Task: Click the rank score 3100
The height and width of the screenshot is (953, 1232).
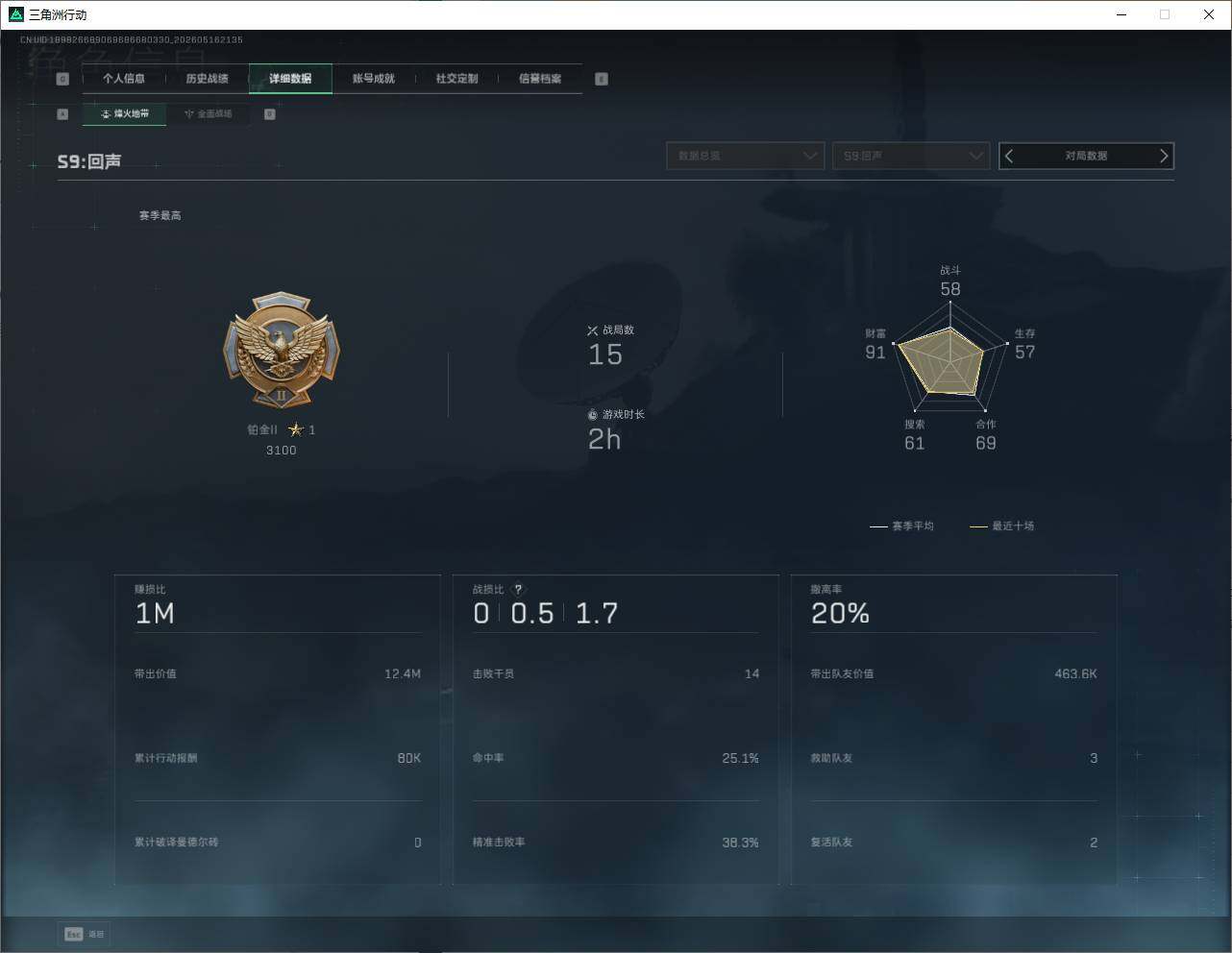Action: [x=282, y=451]
